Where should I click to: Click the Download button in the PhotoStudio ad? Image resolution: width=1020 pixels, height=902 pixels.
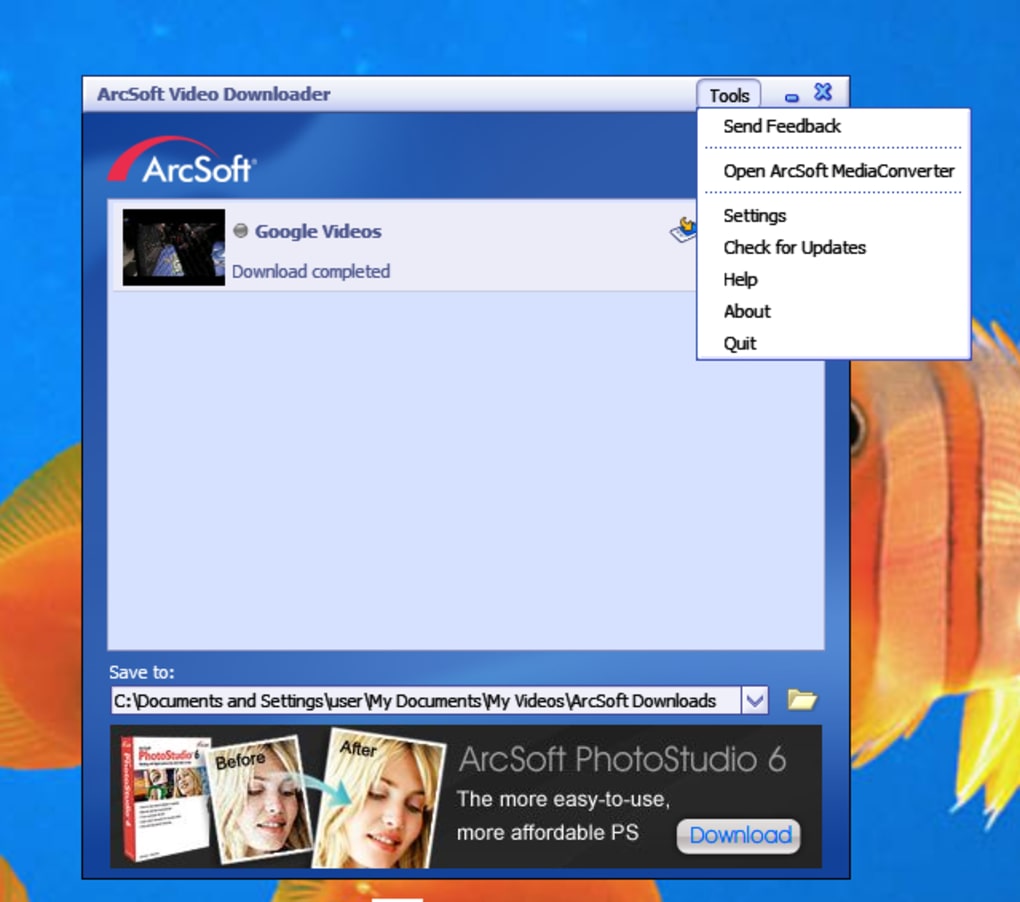click(x=739, y=835)
